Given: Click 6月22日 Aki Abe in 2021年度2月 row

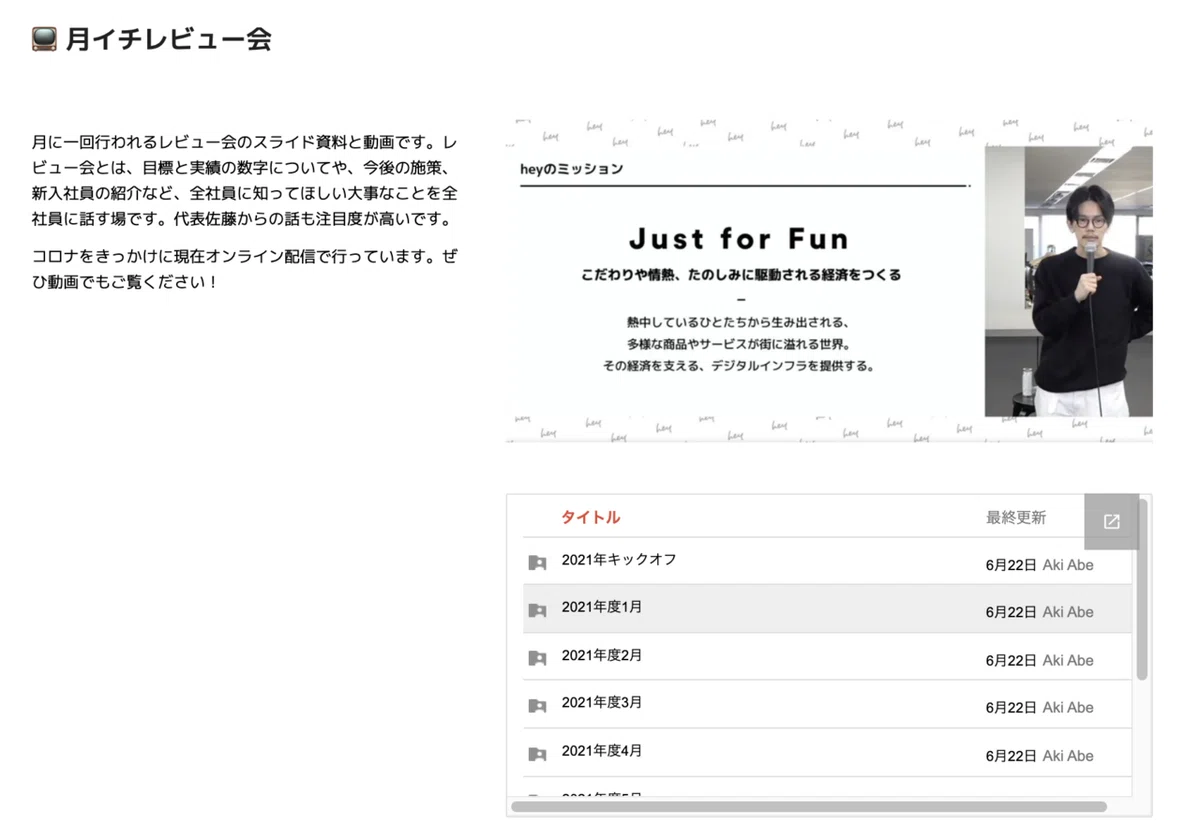Looking at the screenshot, I should [x=1040, y=660].
